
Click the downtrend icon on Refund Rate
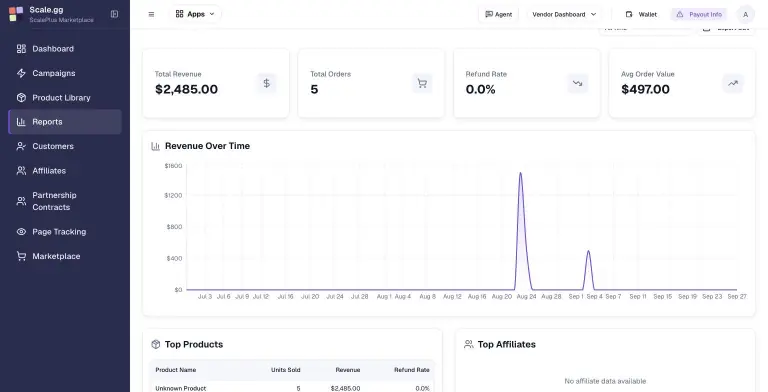coord(577,83)
